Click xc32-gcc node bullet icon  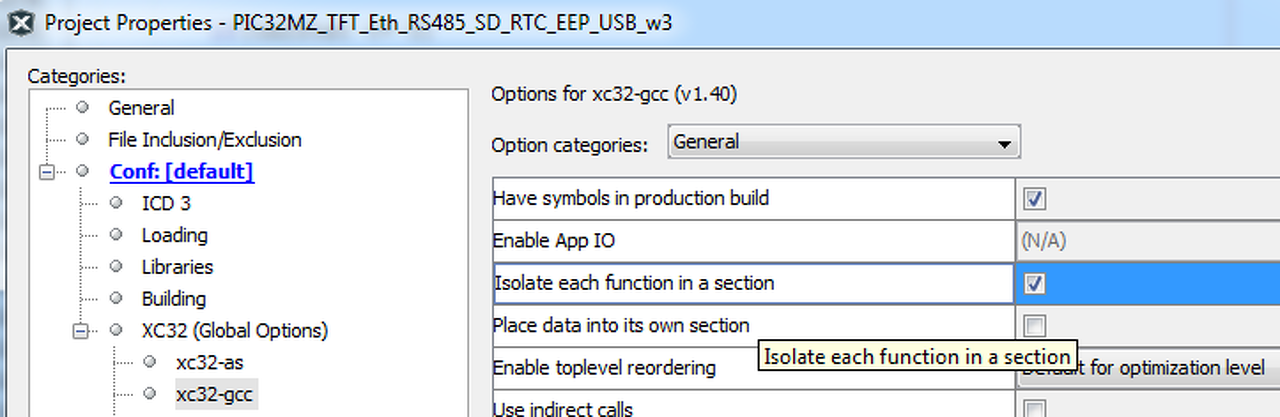pyautogui.click(x=150, y=394)
